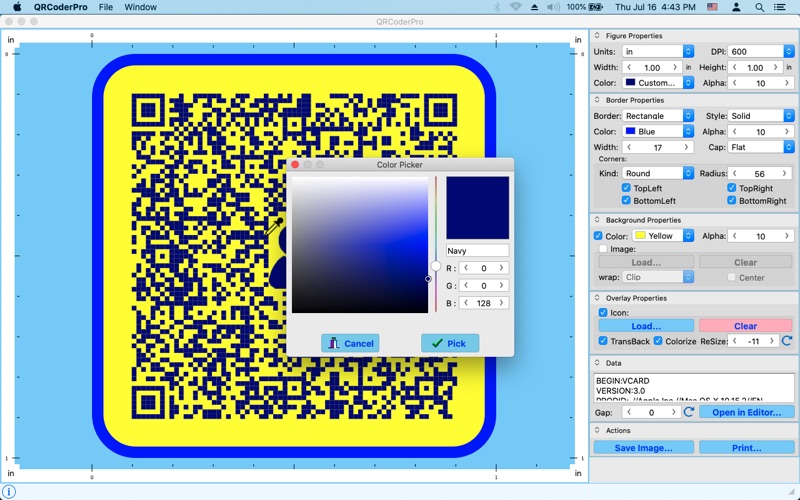Click the eject icon in menu bar
Image resolution: width=800 pixels, height=500 pixels.
pos(534,7)
